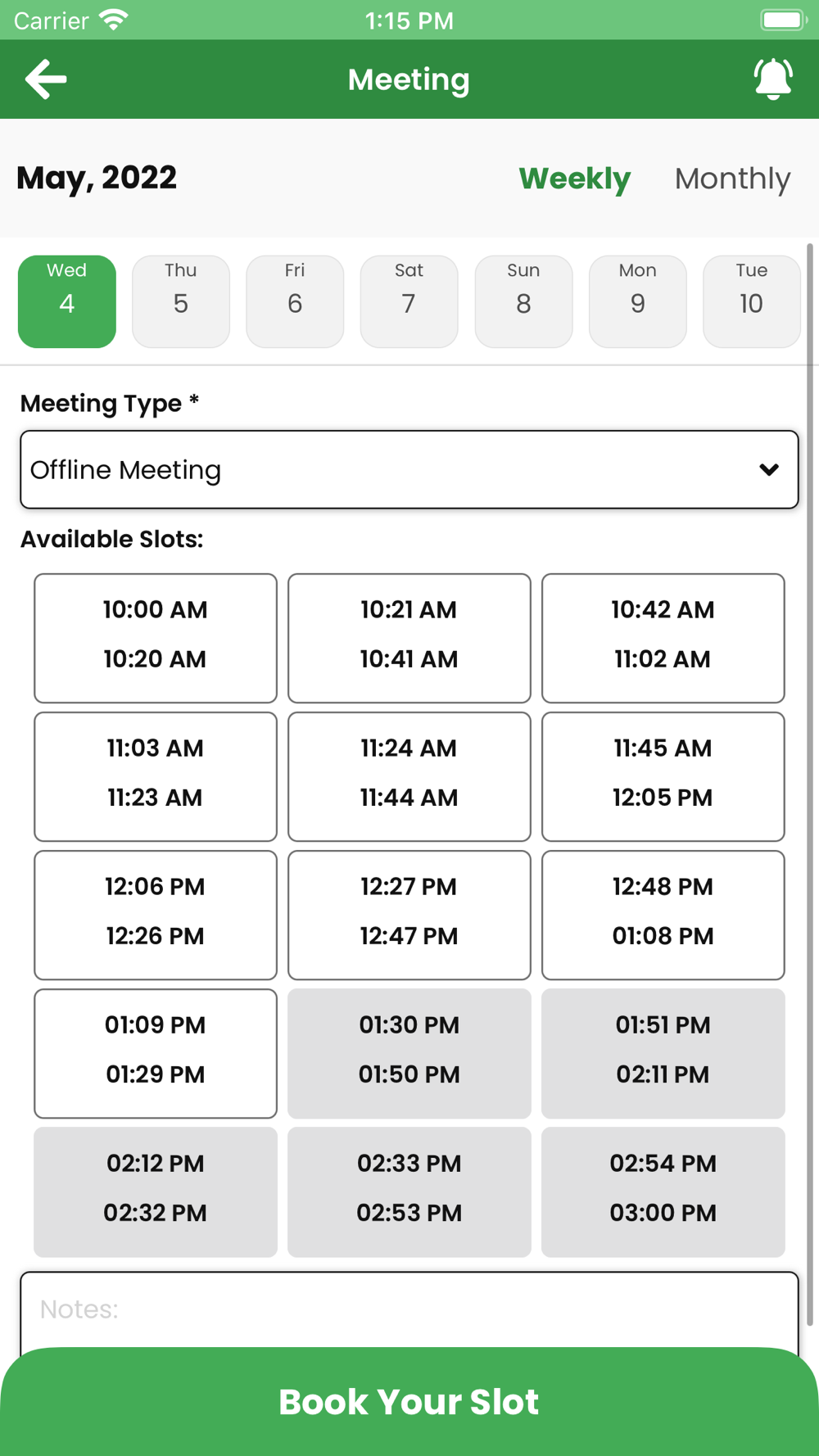
Task: Open notifications via bell icon
Action: click(772, 79)
